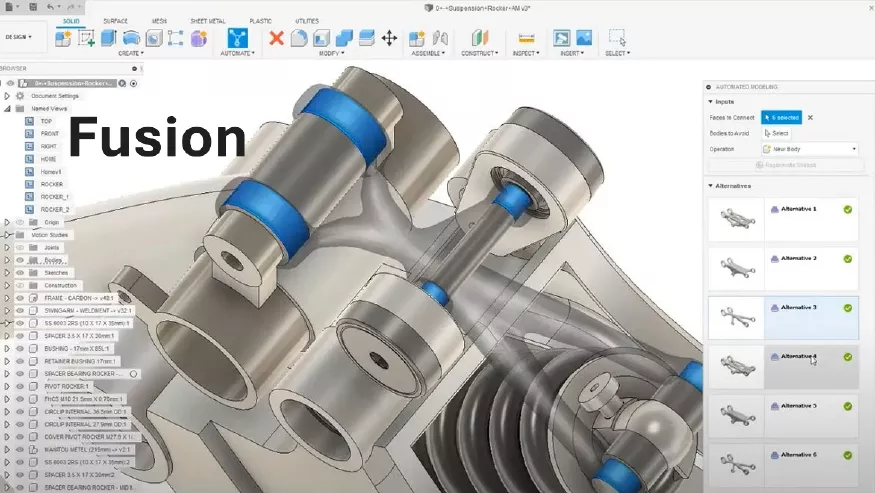This screenshot has width=875, height=493.
Task: Click the Insert canvas image icon
Action: point(584,38)
